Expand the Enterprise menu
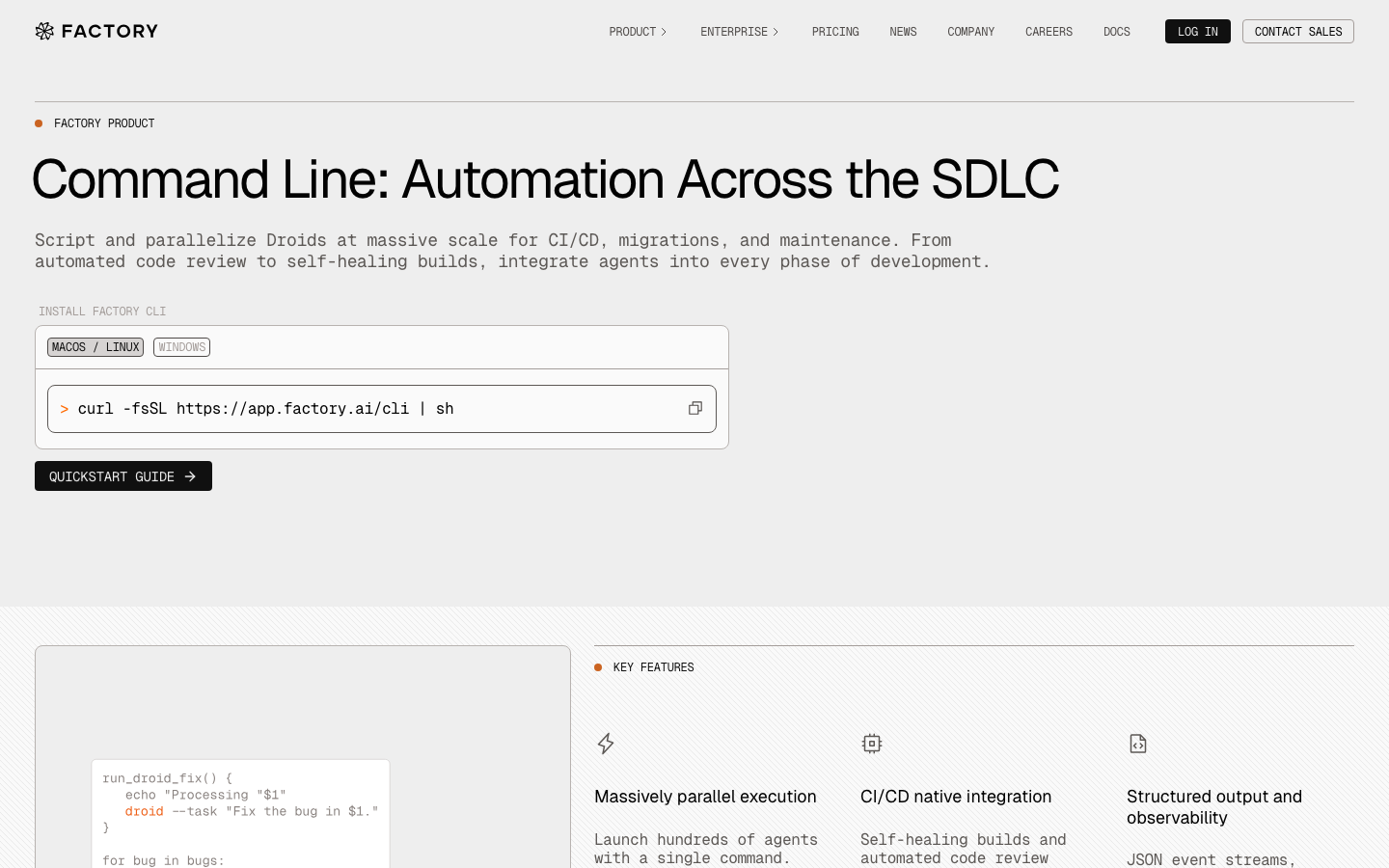 click(x=739, y=32)
